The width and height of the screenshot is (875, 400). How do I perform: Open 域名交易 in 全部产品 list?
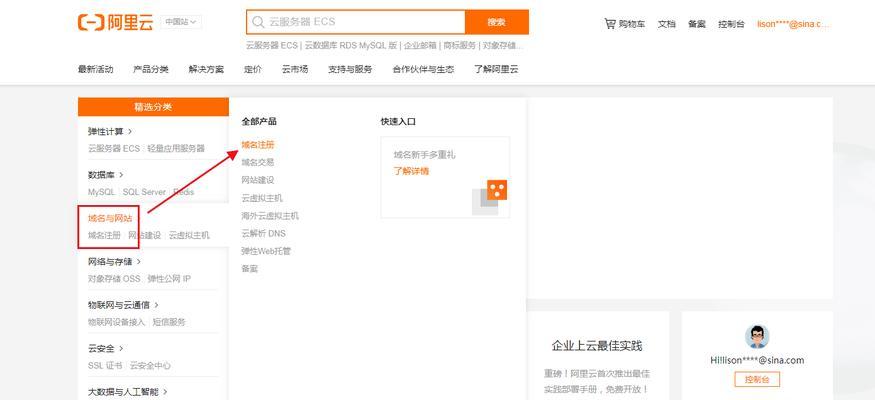pos(258,162)
